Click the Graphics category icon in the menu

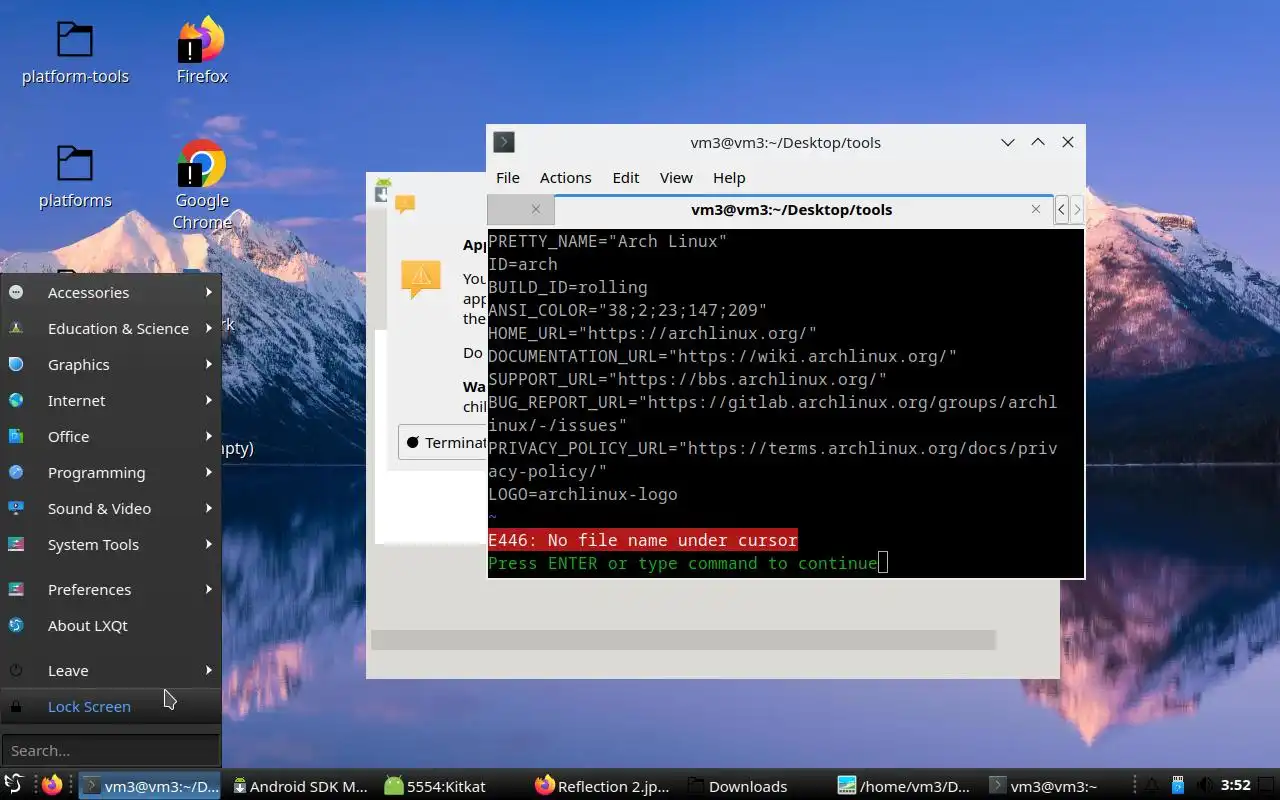point(16,365)
